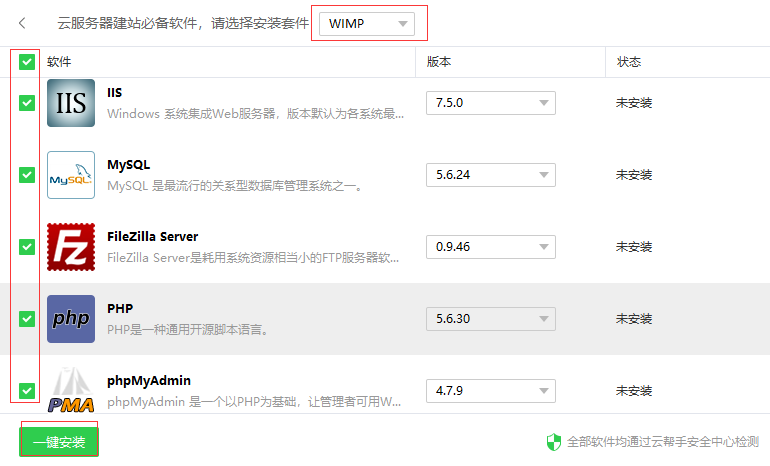Click the MySQL dolphin logo icon

point(71,175)
